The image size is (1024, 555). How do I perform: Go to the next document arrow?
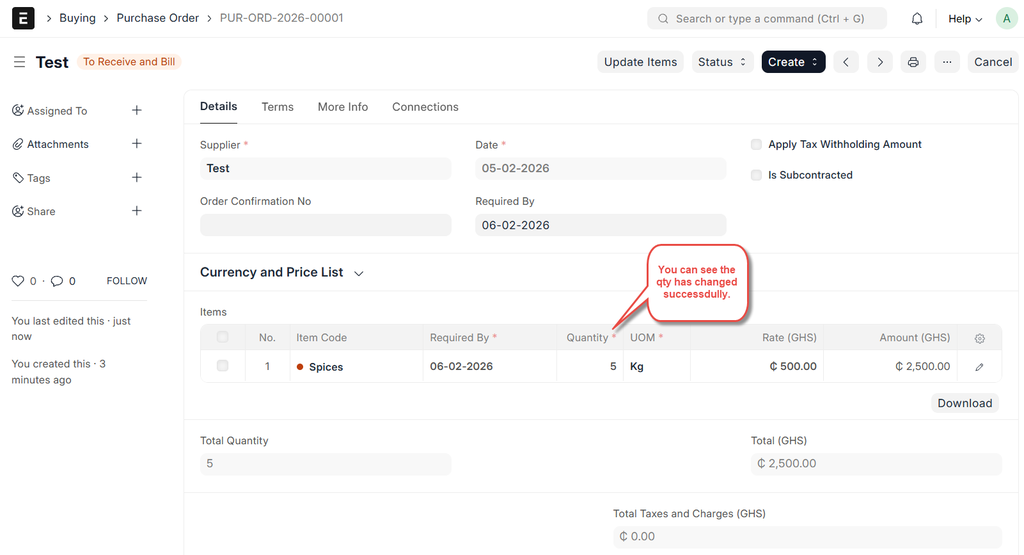(x=879, y=62)
